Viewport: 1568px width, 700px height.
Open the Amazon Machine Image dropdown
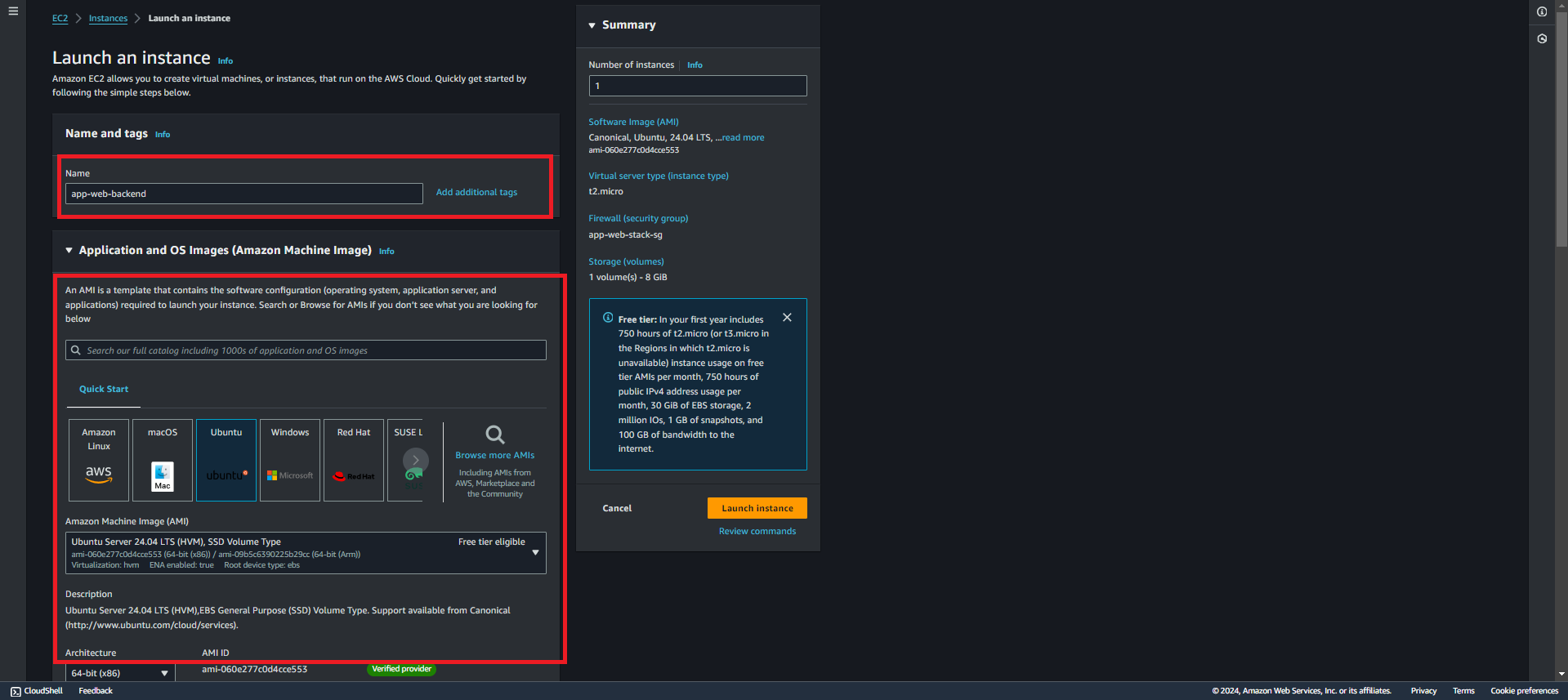pos(306,553)
